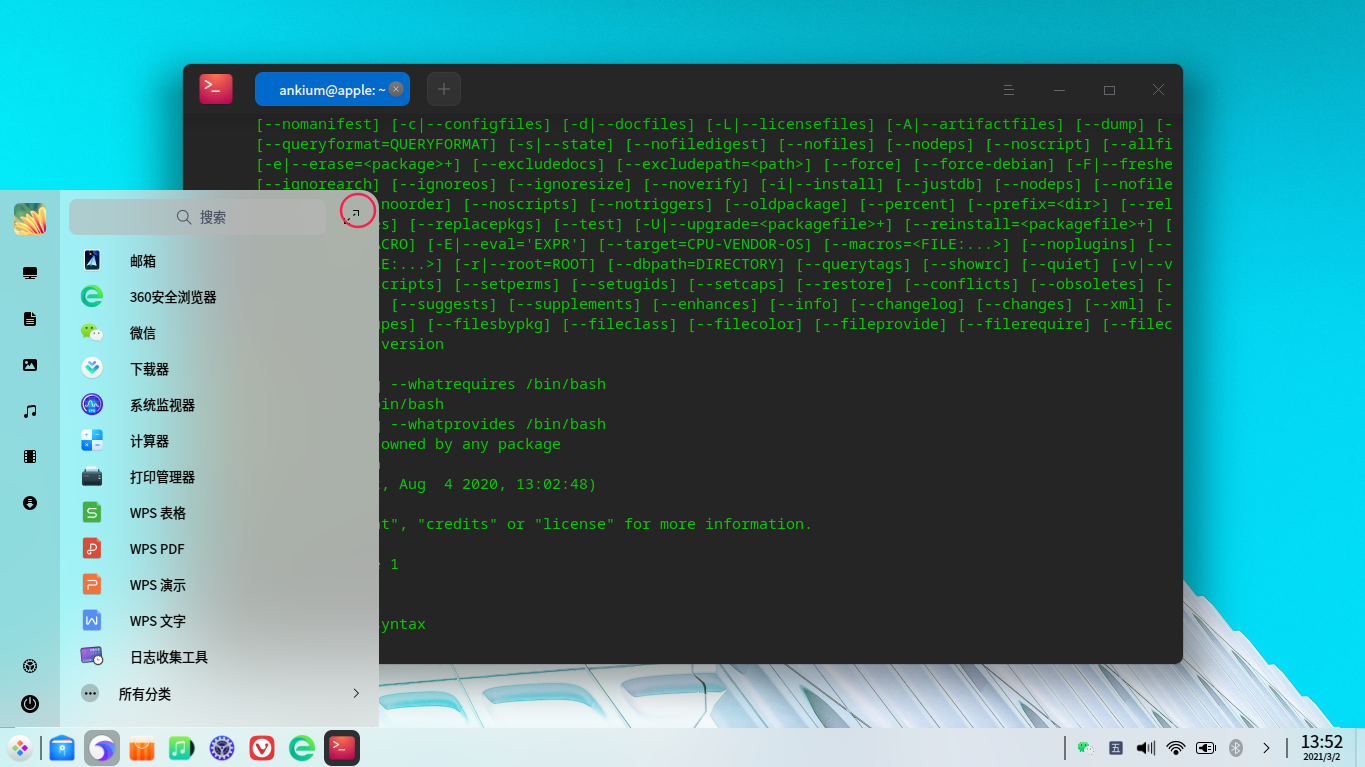This screenshot has height=767, width=1365.
Task: Click "--whatprovides /bin/bash" text in terminal
Action: (498, 424)
